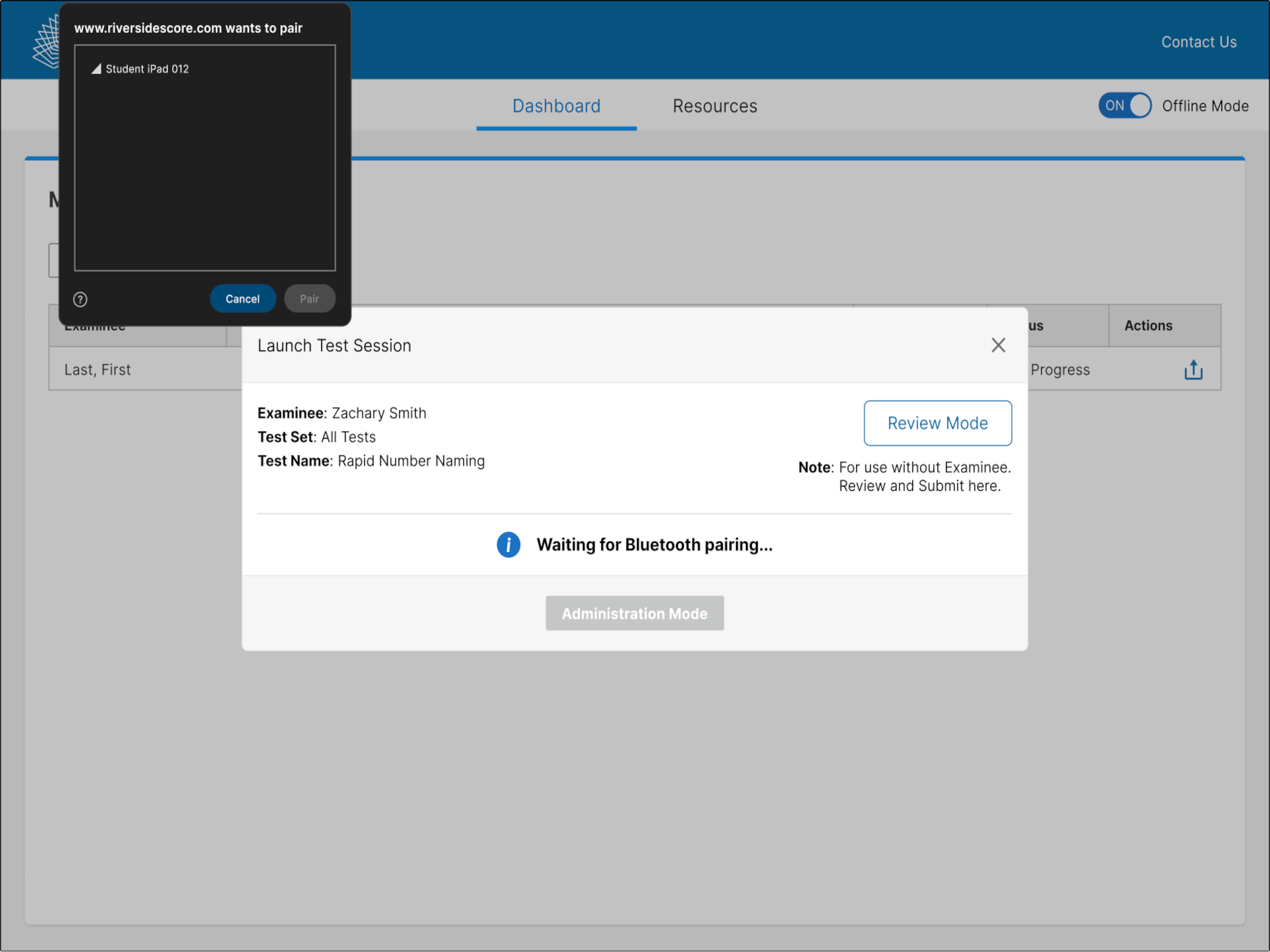
Task: Cancel the Bluetooth pairing dialog
Action: [x=243, y=298]
